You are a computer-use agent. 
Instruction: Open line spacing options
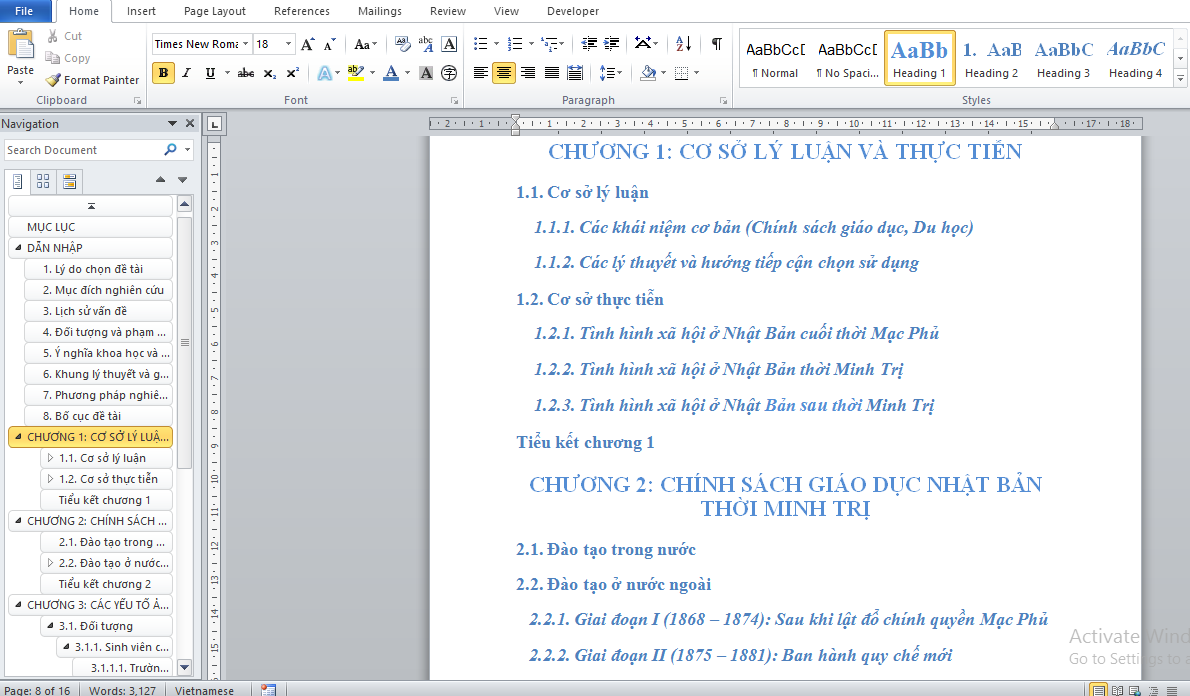point(610,73)
